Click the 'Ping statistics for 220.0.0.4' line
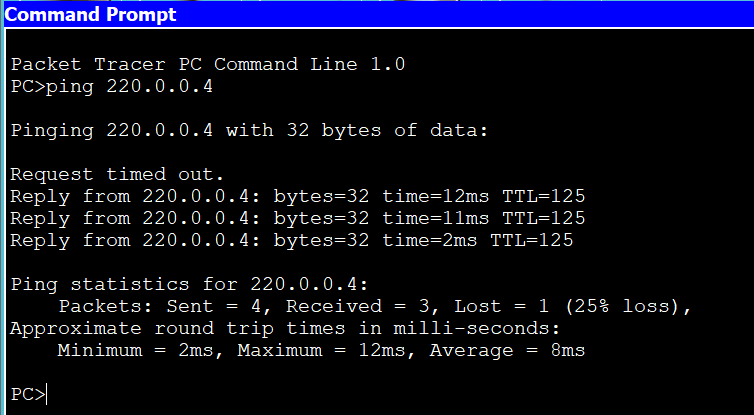The image size is (754, 415). tap(189, 284)
